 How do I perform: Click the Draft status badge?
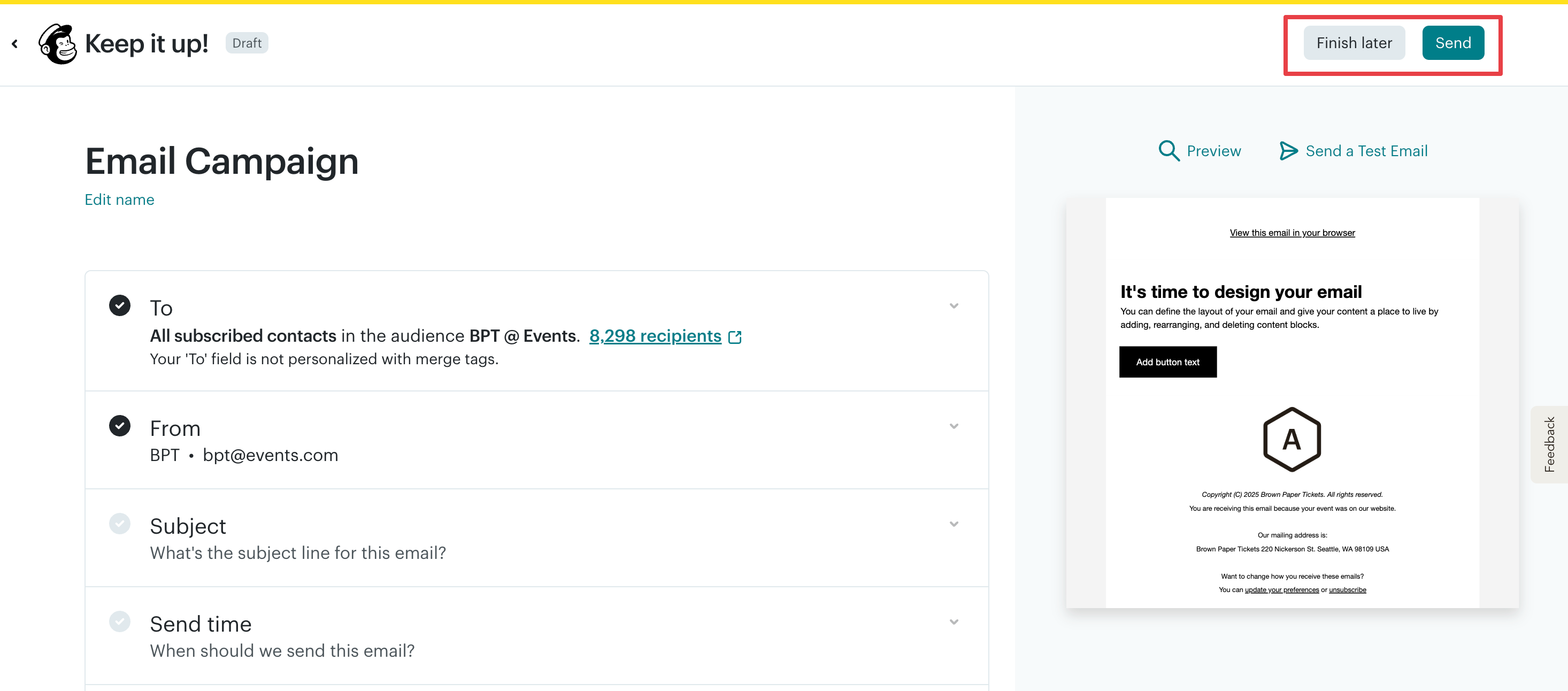(x=247, y=43)
